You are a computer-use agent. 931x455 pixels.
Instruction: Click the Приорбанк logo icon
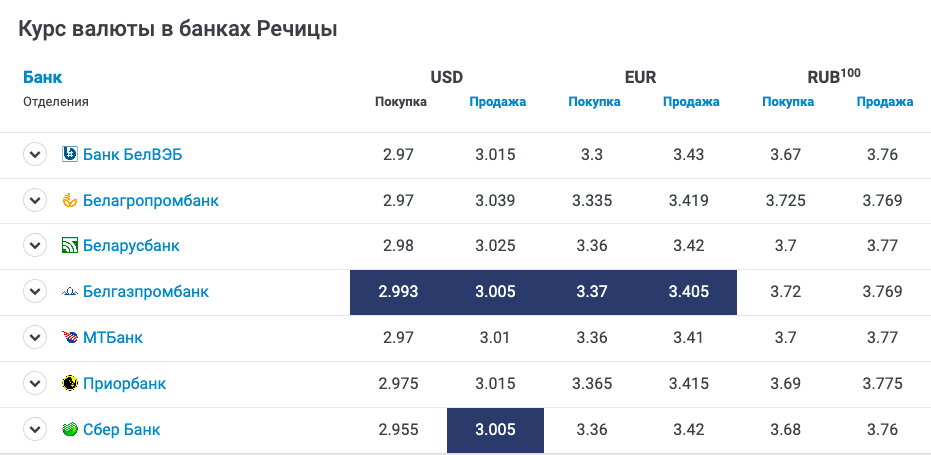tap(70, 383)
